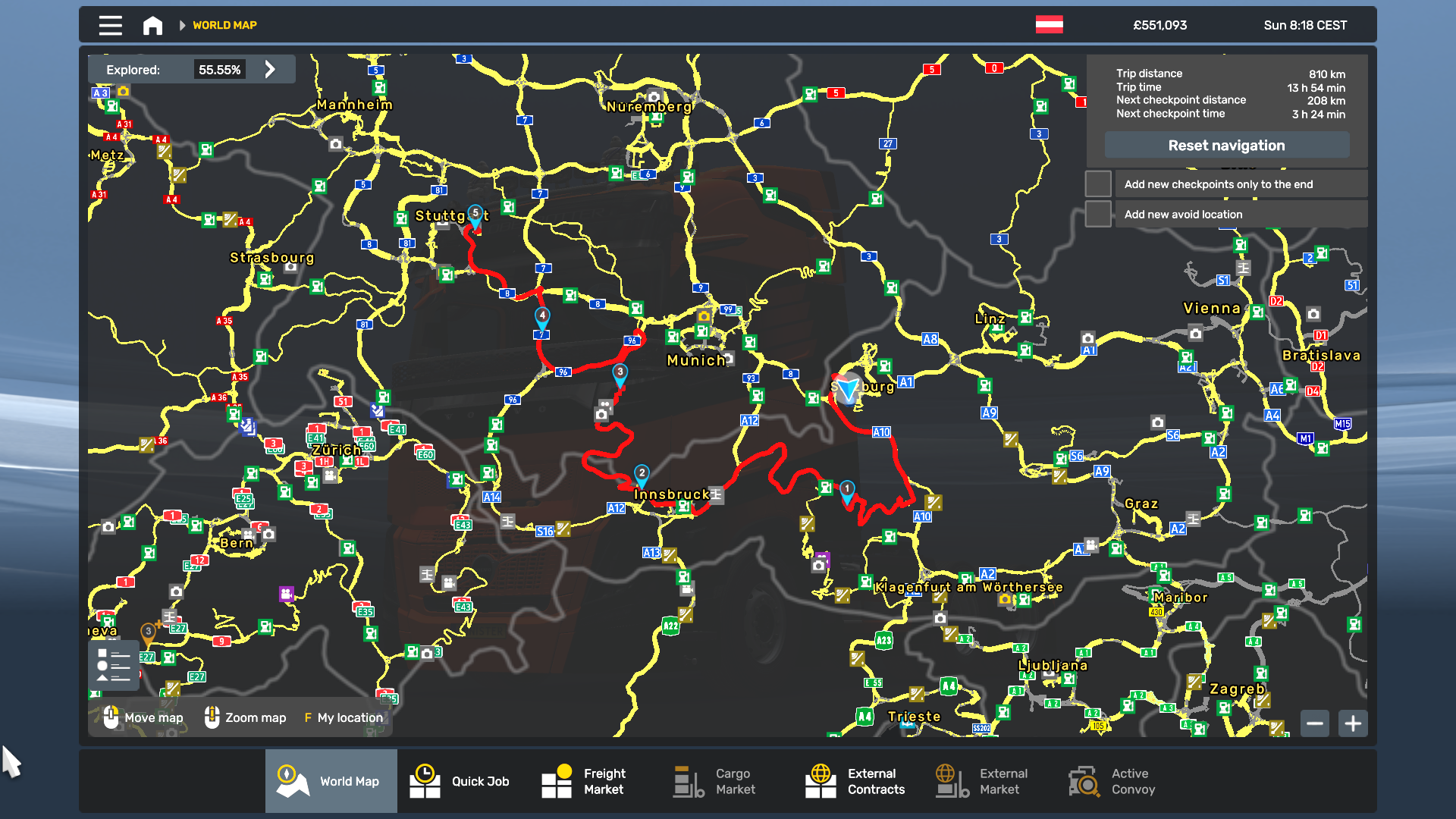Viewport: 1456px width, 819px height.
Task: Open External Contracts
Action: [x=855, y=781]
